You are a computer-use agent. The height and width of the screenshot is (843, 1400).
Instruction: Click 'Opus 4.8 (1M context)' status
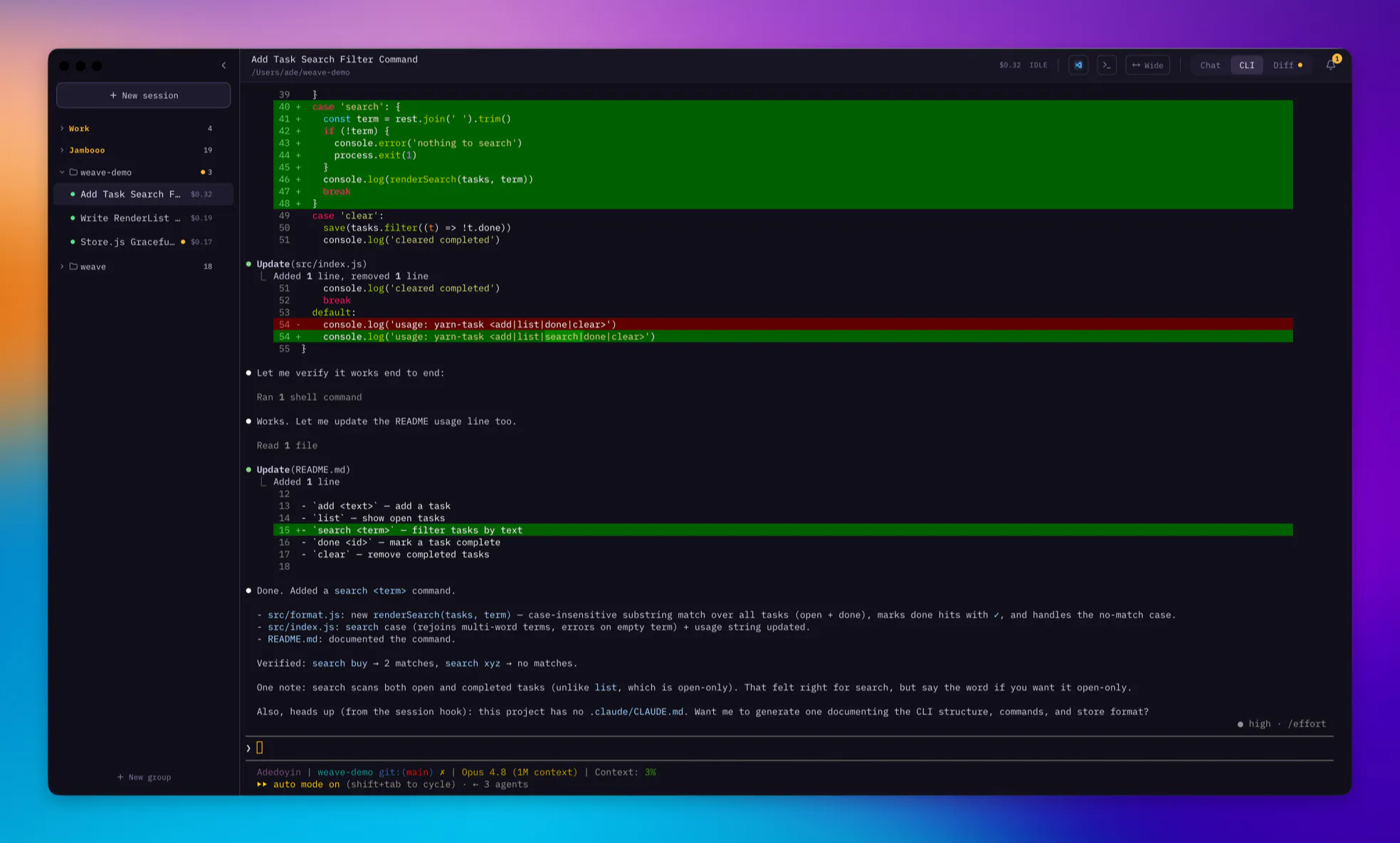(x=520, y=772)
